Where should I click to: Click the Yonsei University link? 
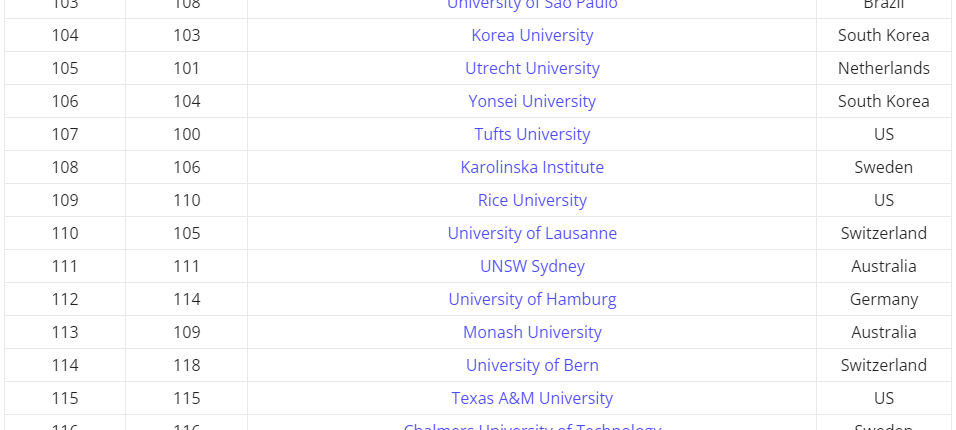532,101
